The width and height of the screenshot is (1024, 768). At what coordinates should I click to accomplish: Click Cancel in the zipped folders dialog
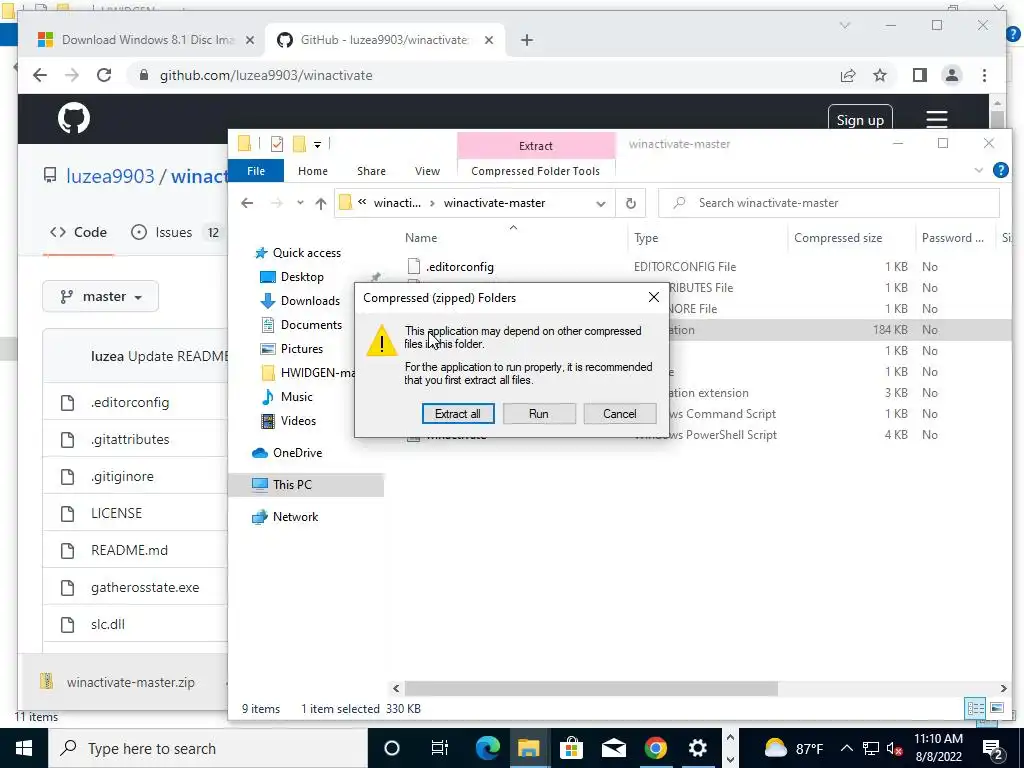(619, 413)
